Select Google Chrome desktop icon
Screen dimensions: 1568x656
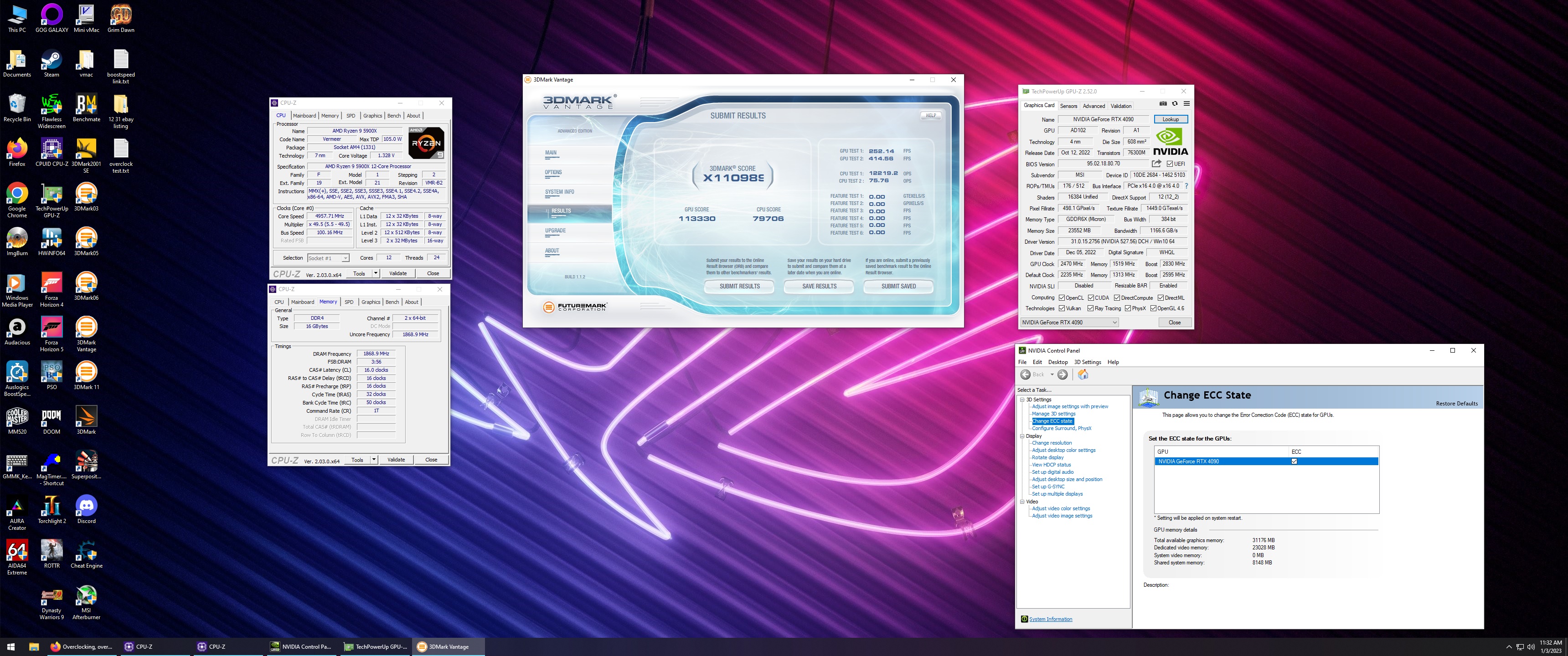click(17, 200)
